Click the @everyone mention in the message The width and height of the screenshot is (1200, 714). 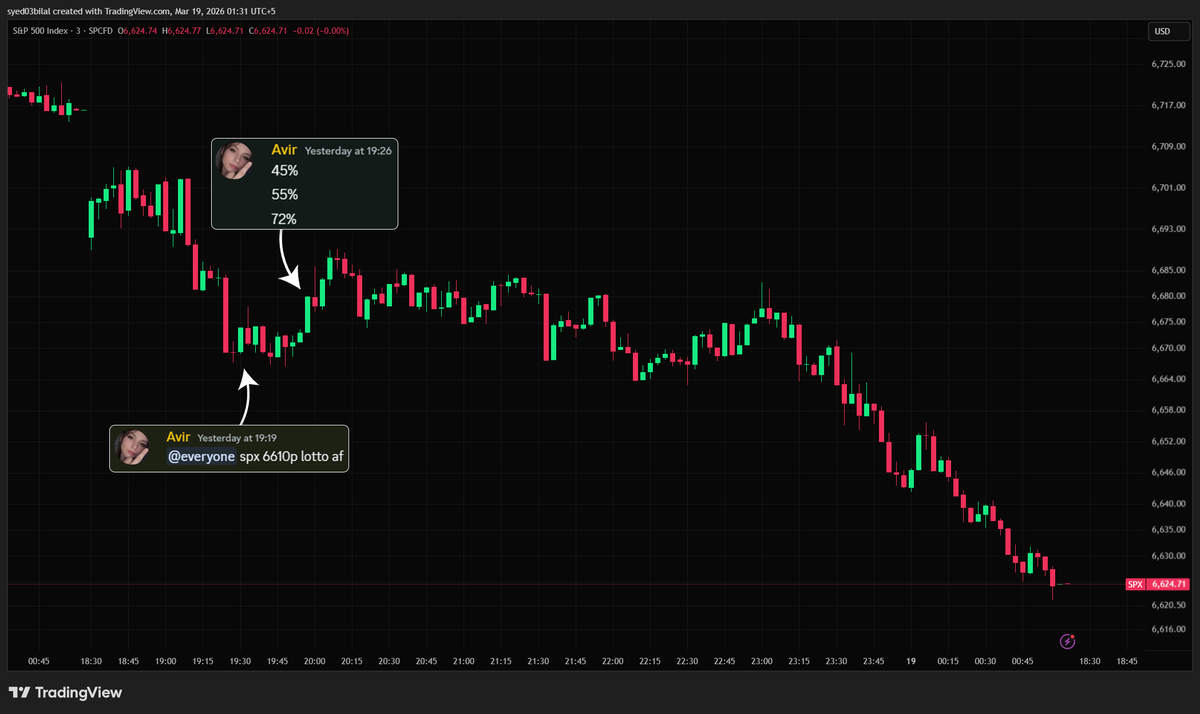click(x=201, y=457)
